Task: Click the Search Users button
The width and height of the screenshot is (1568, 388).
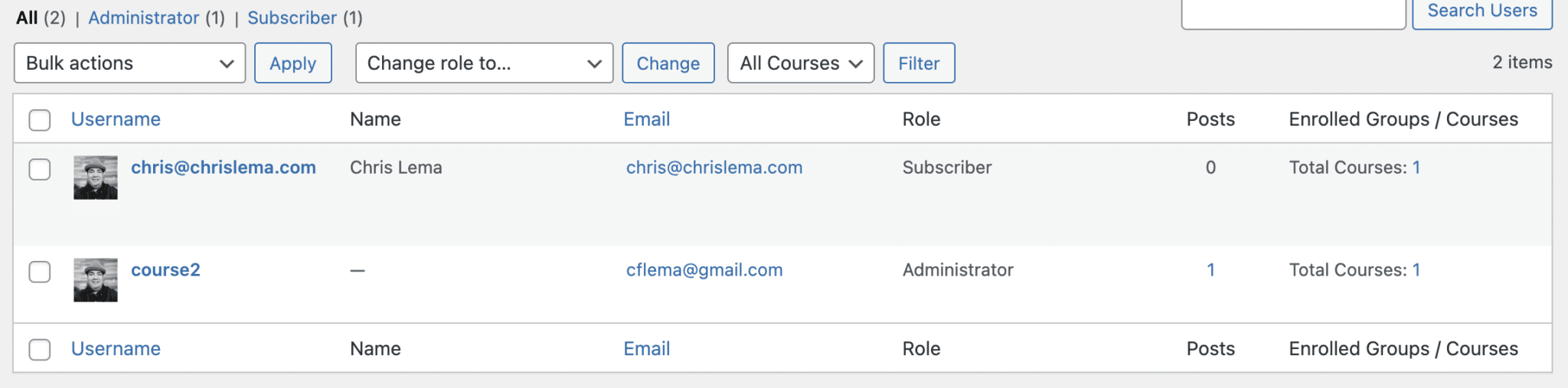Action: pyautogui.click(x=1481, y=11)
